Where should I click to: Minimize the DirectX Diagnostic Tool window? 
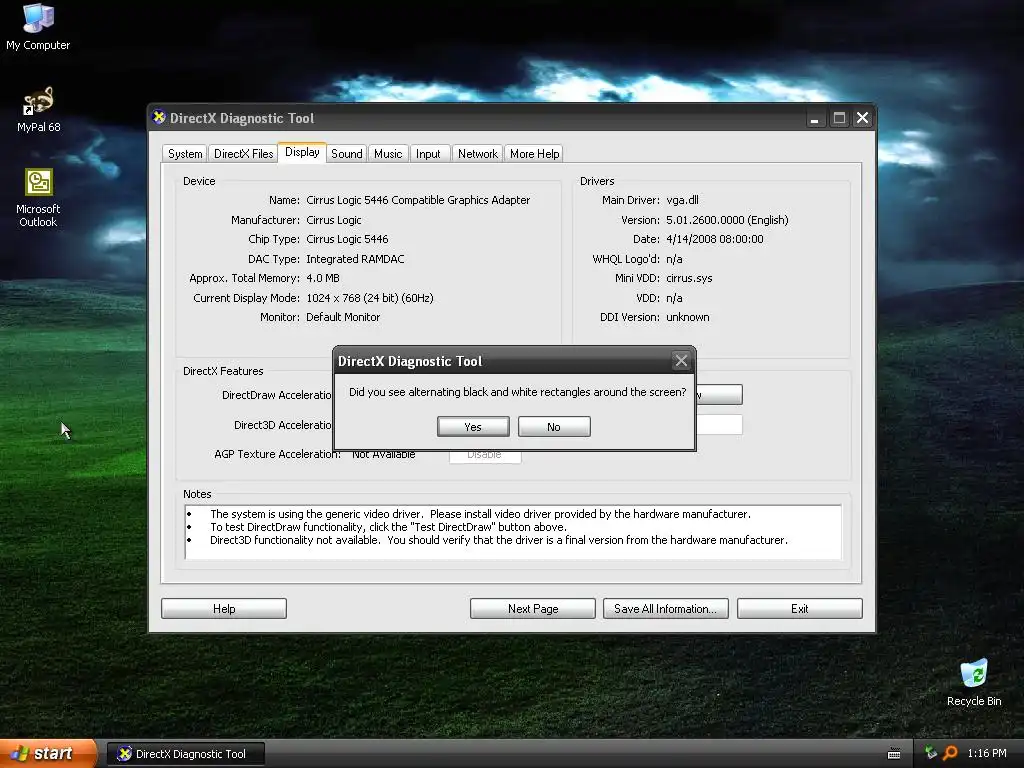tap(814, 118)
